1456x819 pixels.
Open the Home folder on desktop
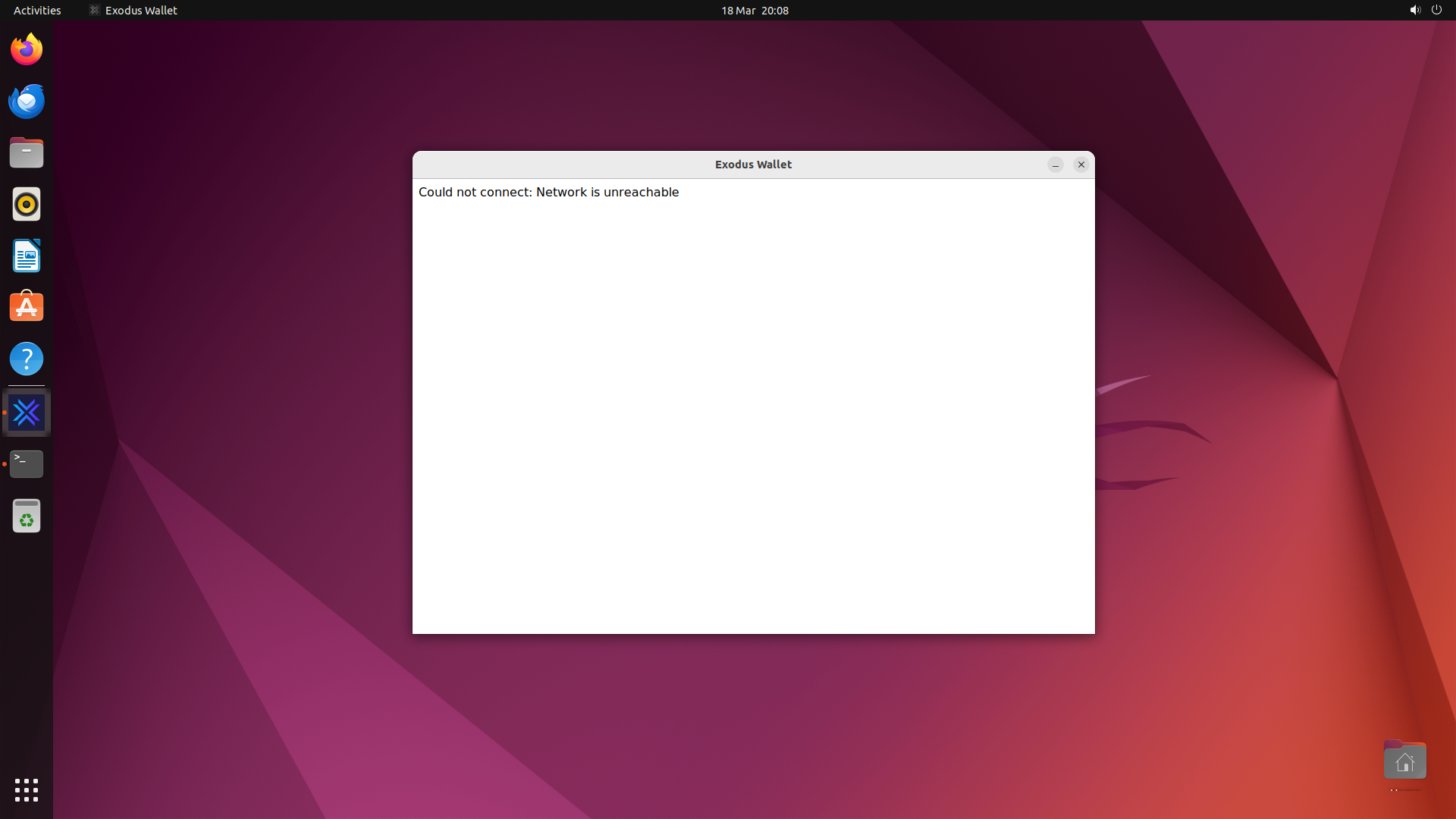coord(1404,761)
